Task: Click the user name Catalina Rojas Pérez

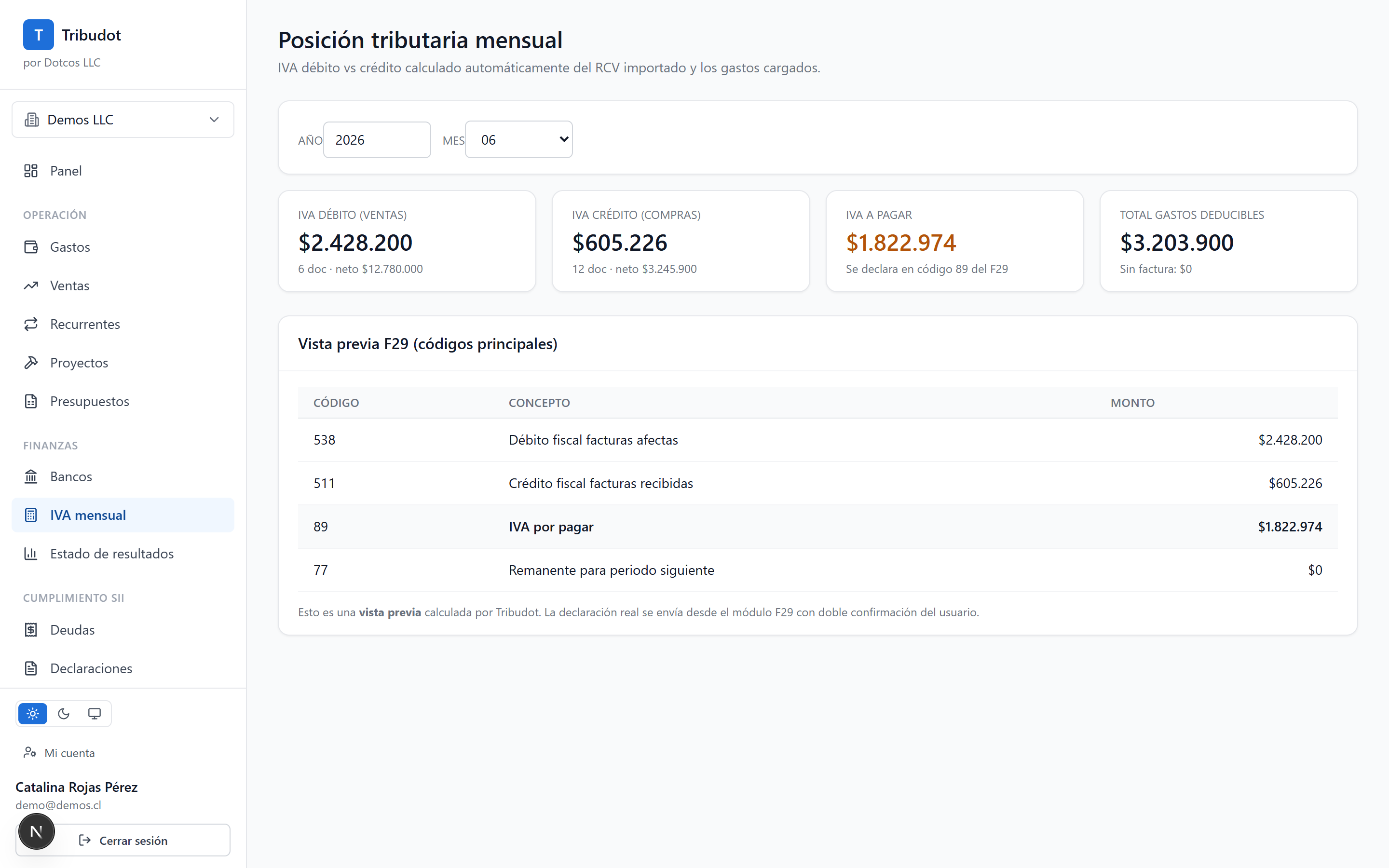Action: point(76,787)
